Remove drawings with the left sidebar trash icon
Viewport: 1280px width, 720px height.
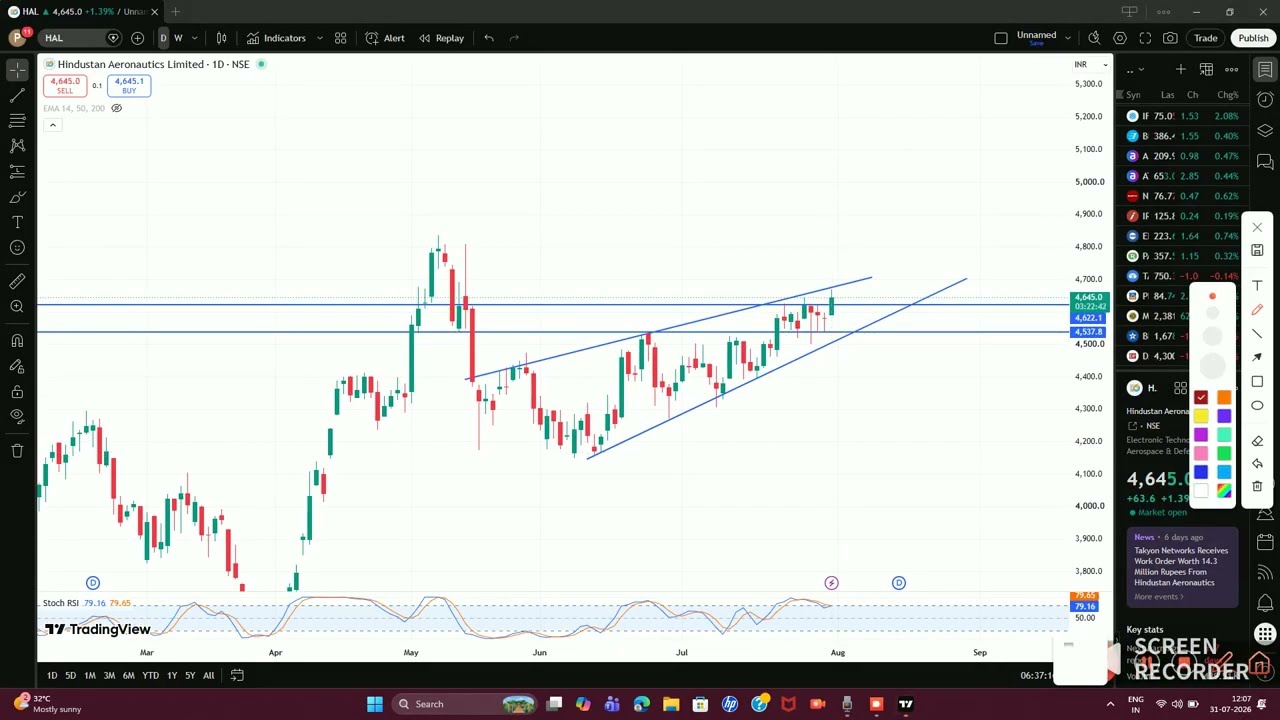[17, 451]
